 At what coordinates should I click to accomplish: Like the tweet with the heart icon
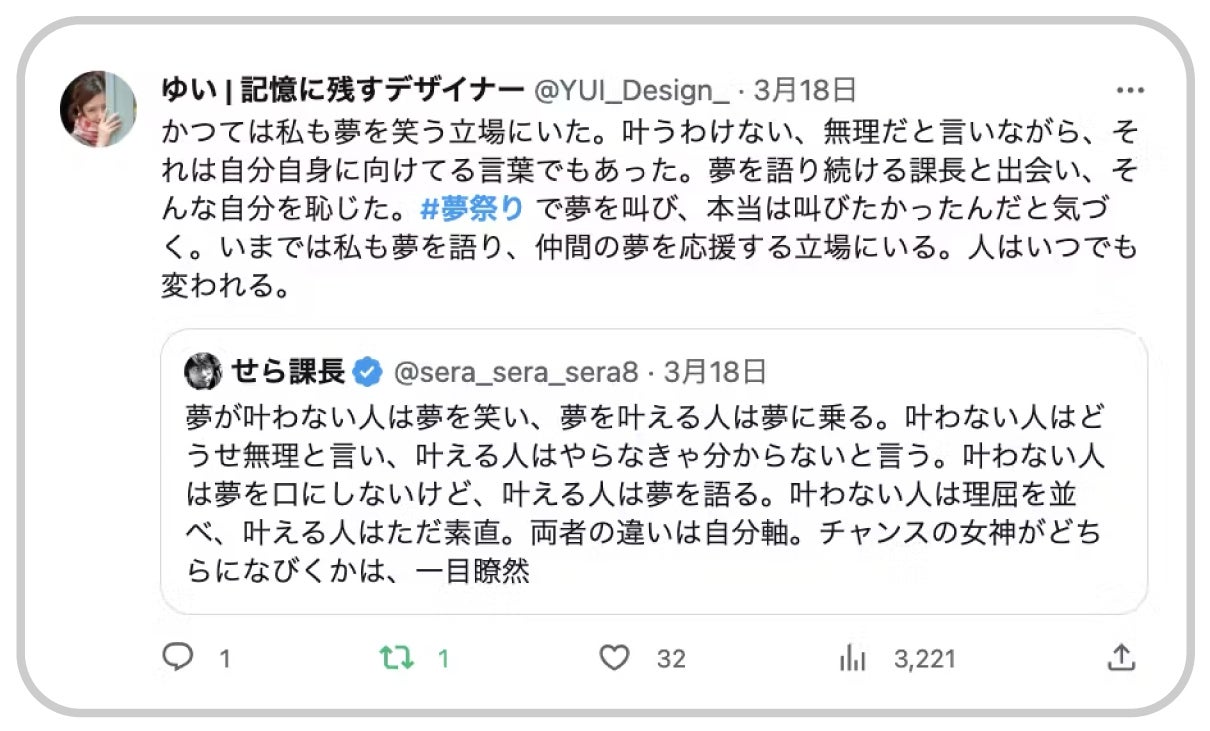(x=614, y=657)
